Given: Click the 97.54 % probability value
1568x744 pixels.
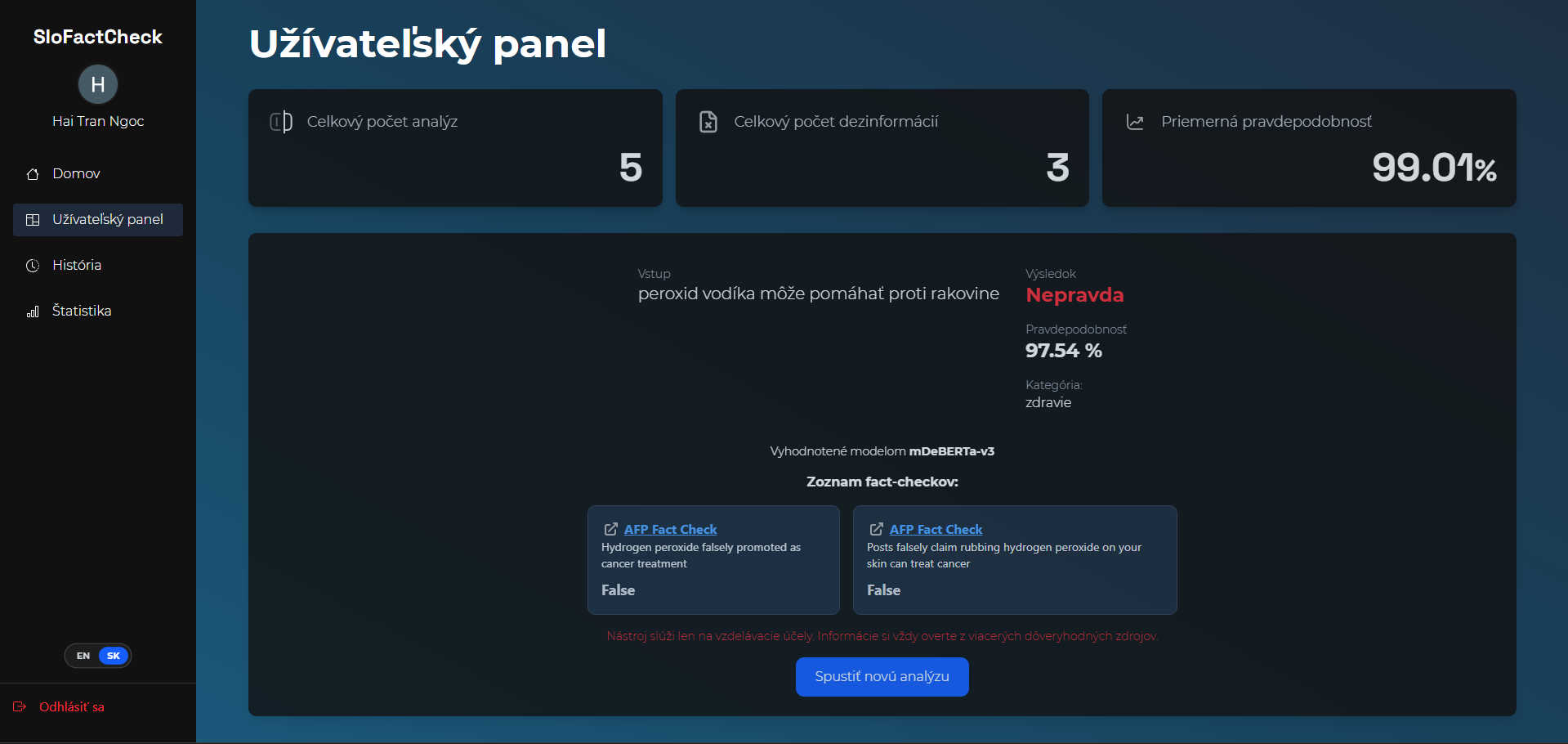Looking at the screenshot, I should tap(1064, 351).
